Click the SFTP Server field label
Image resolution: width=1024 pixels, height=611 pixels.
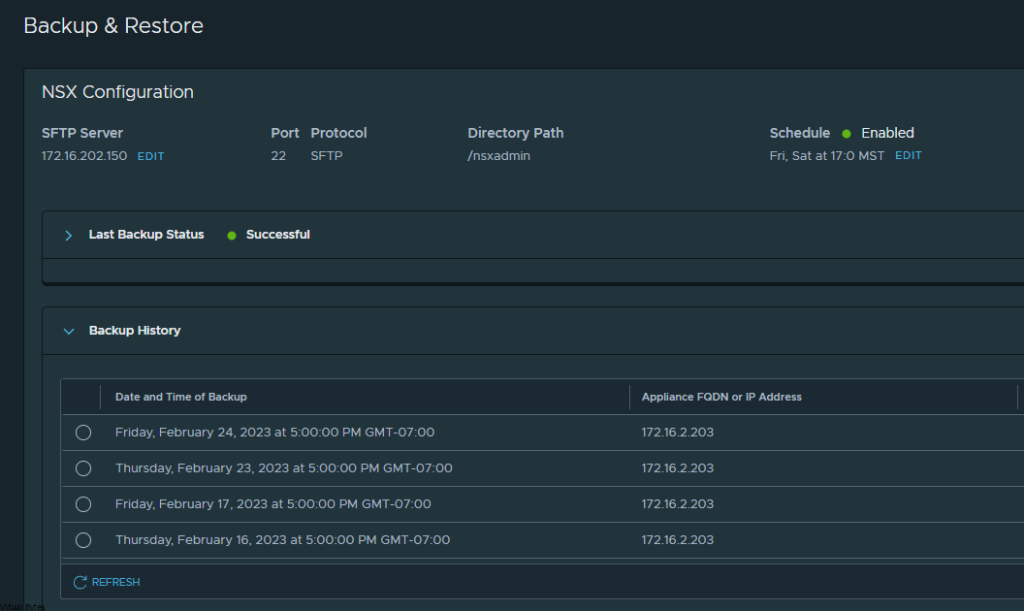tap(82, 133)
